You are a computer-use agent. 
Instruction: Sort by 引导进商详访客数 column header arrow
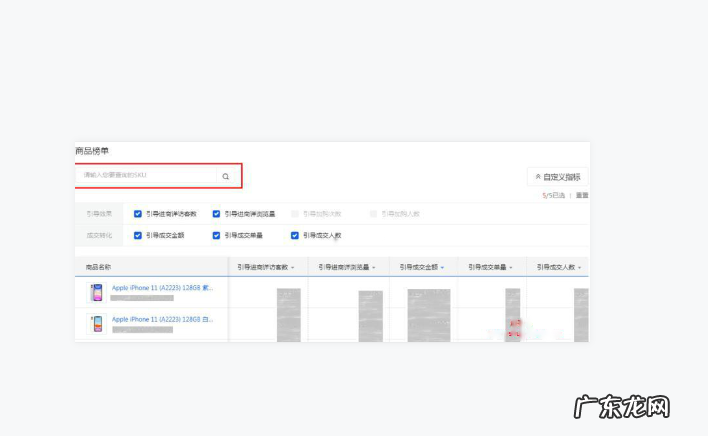(x=293, y=268)
